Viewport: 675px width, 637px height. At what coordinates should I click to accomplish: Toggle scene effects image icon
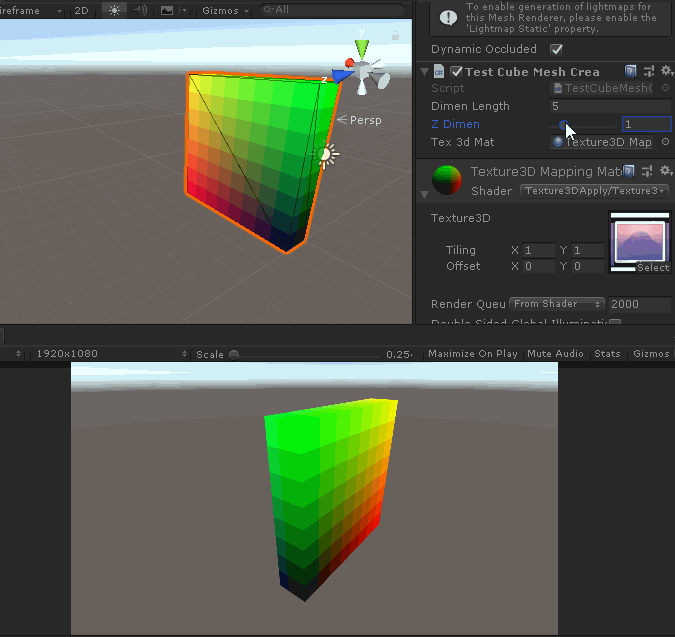click(x=167, y=10)
